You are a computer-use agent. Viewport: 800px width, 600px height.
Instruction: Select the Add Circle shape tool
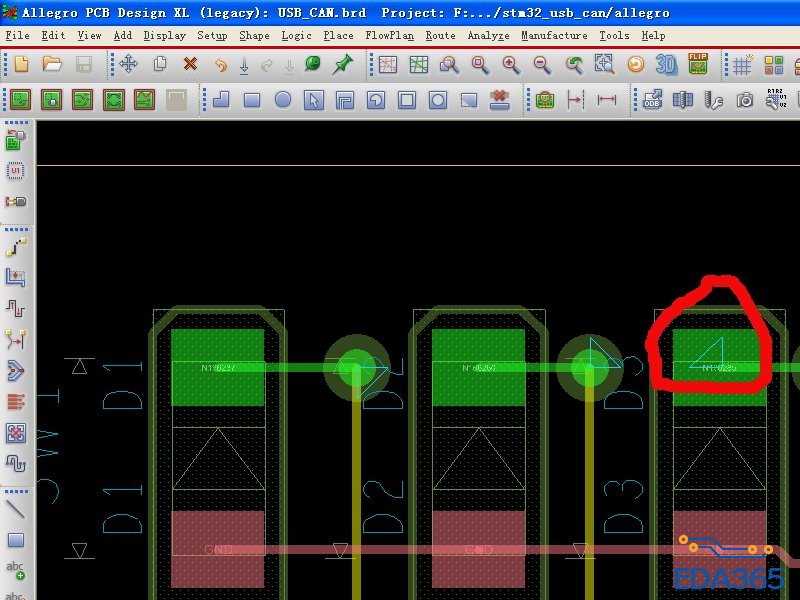tap(283, 99)
